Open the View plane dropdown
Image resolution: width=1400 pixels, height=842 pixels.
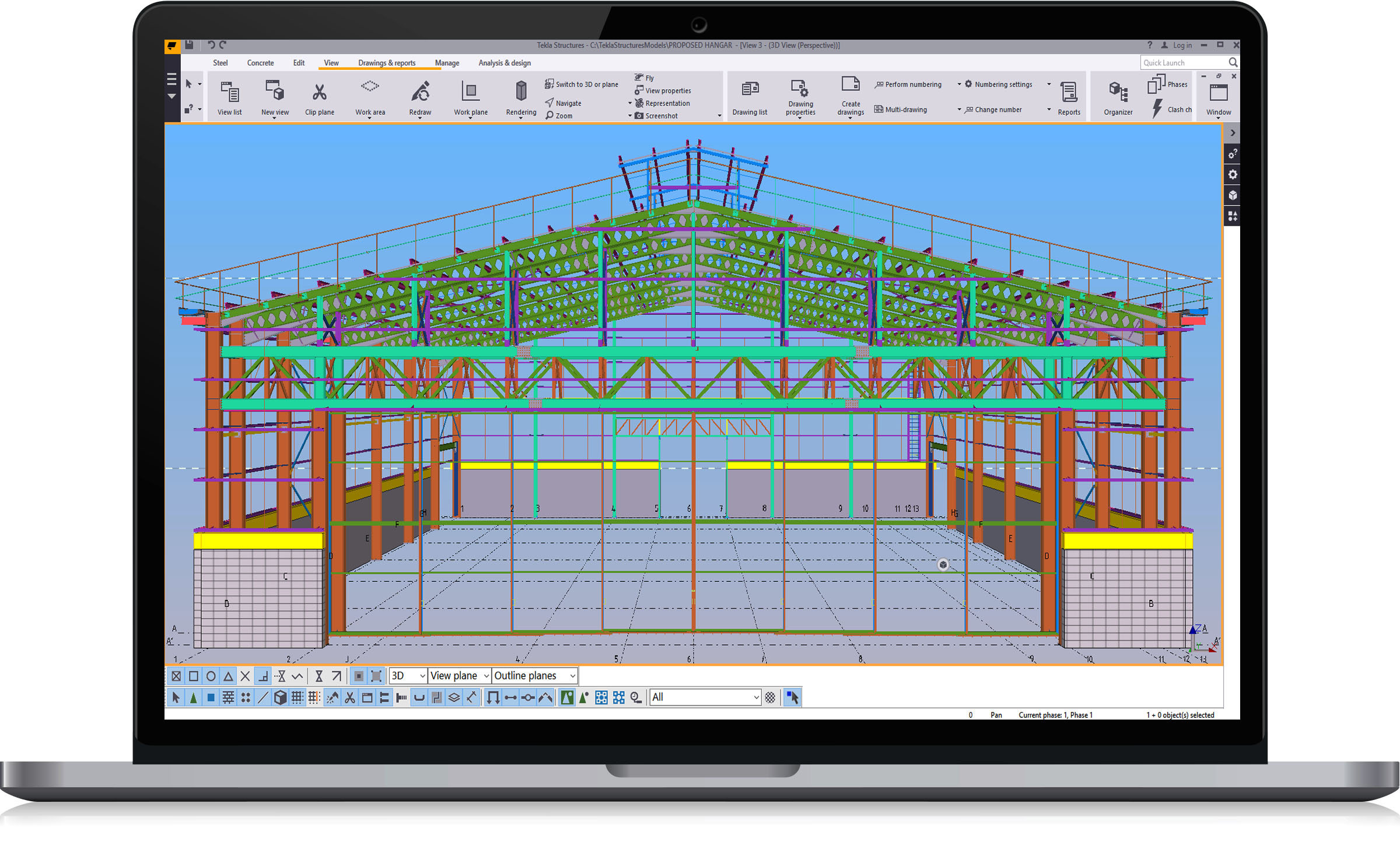pyautogui.click(x=459, y=676)
